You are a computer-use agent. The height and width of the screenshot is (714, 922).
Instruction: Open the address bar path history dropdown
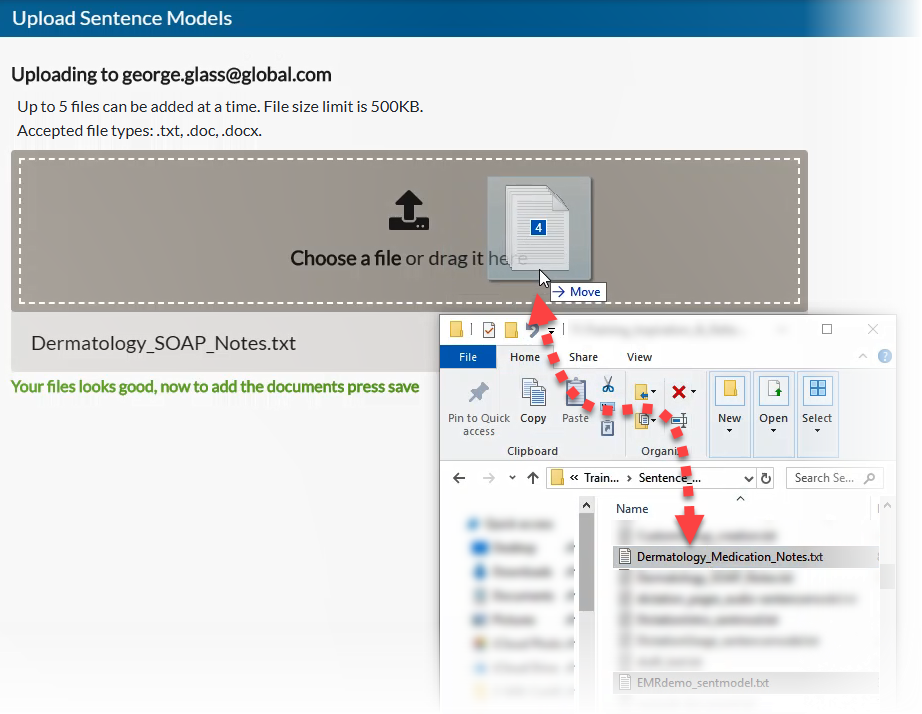pyautogui.click(x=746, y=478)
